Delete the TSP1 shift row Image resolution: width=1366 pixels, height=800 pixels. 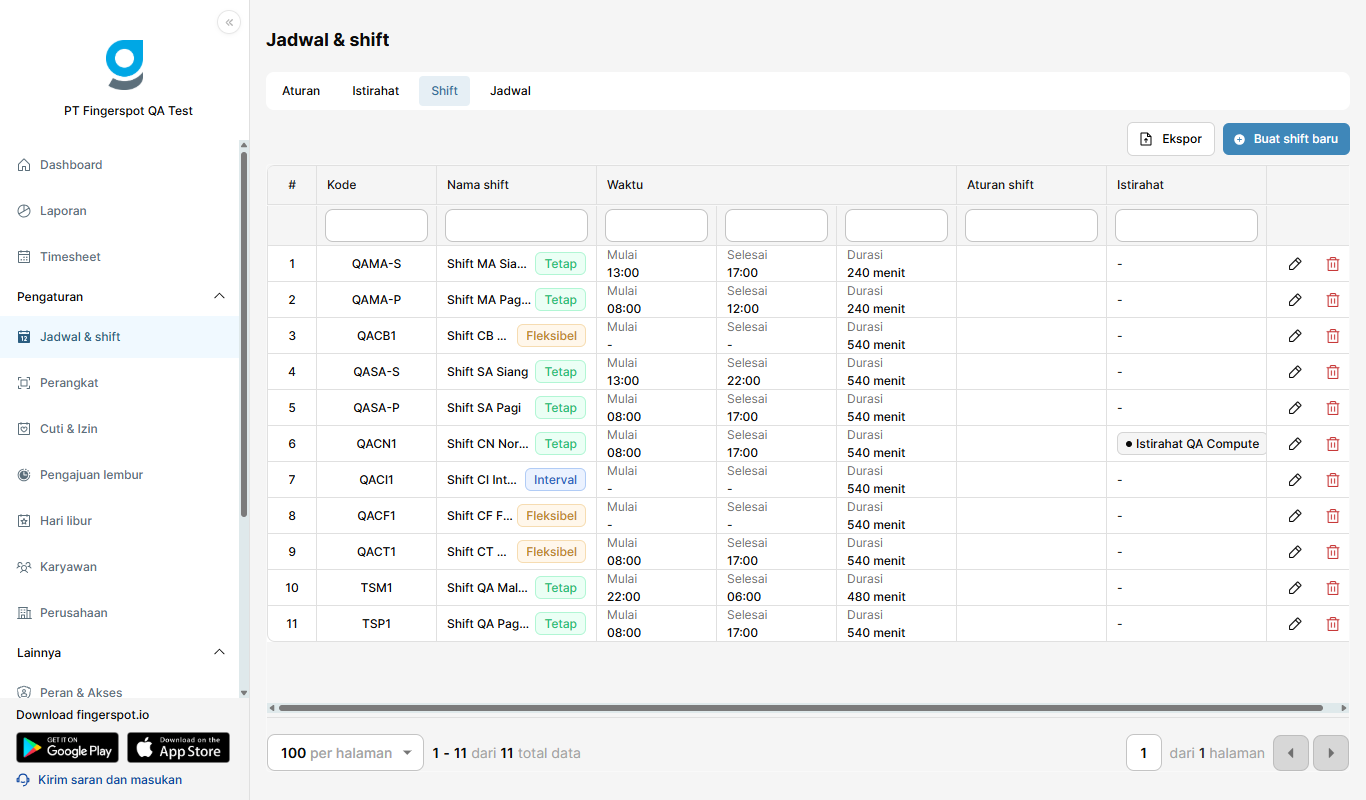point(1333,624)
